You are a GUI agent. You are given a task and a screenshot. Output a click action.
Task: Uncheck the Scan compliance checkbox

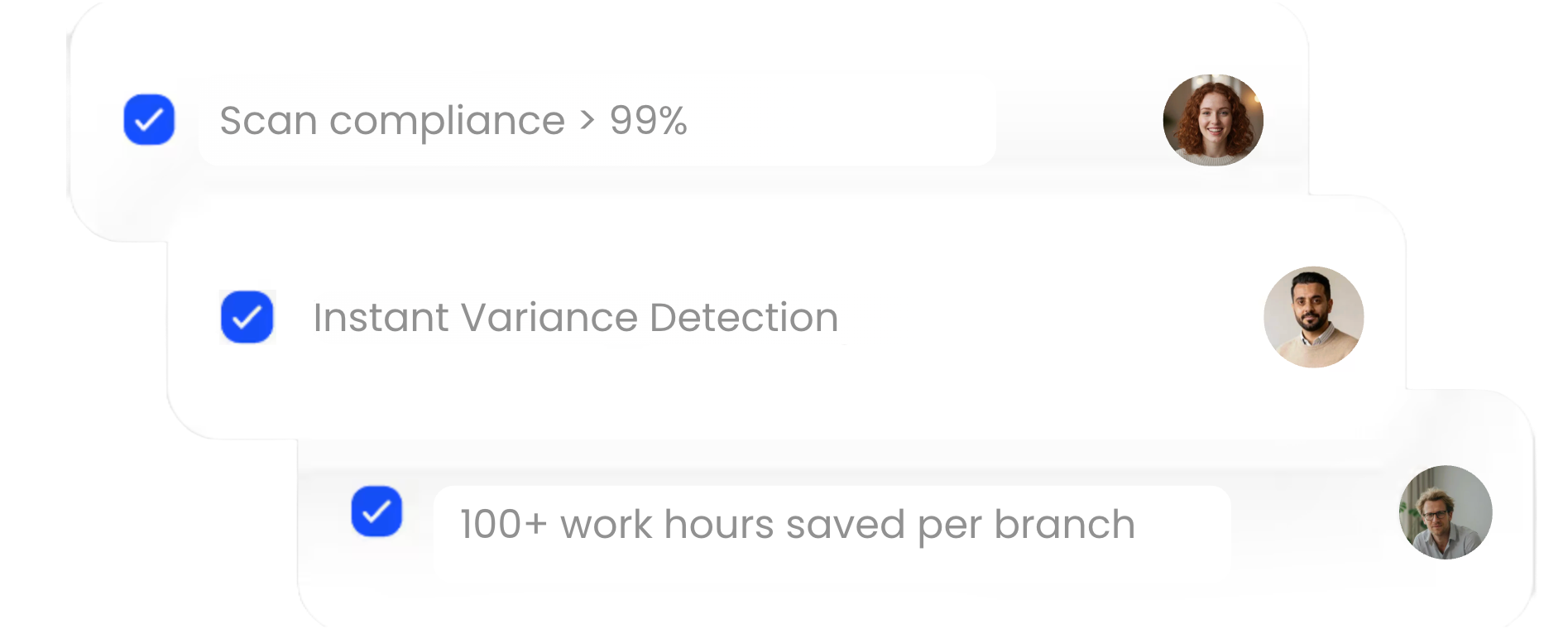pos(149,120)
